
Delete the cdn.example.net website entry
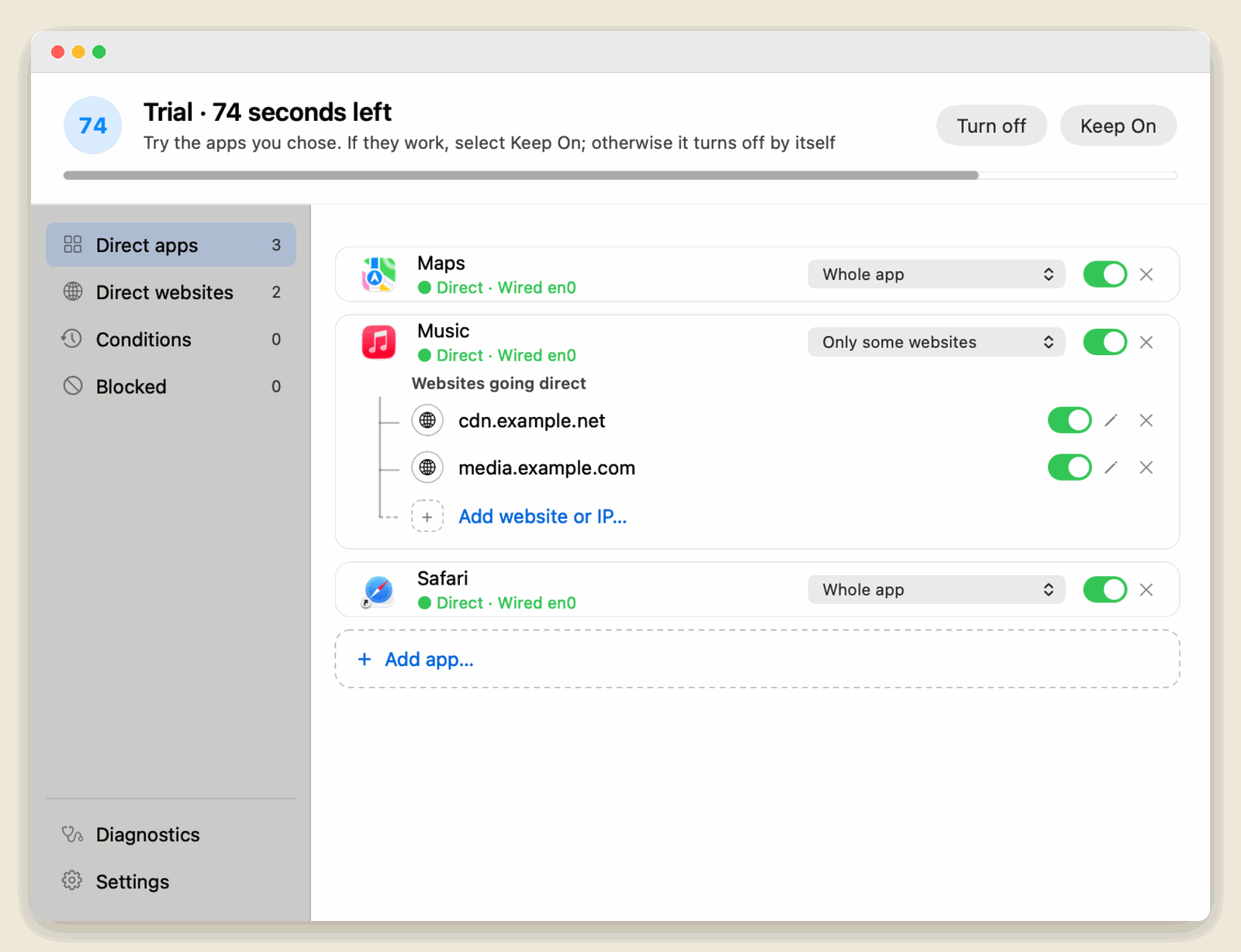[1146, 420]
